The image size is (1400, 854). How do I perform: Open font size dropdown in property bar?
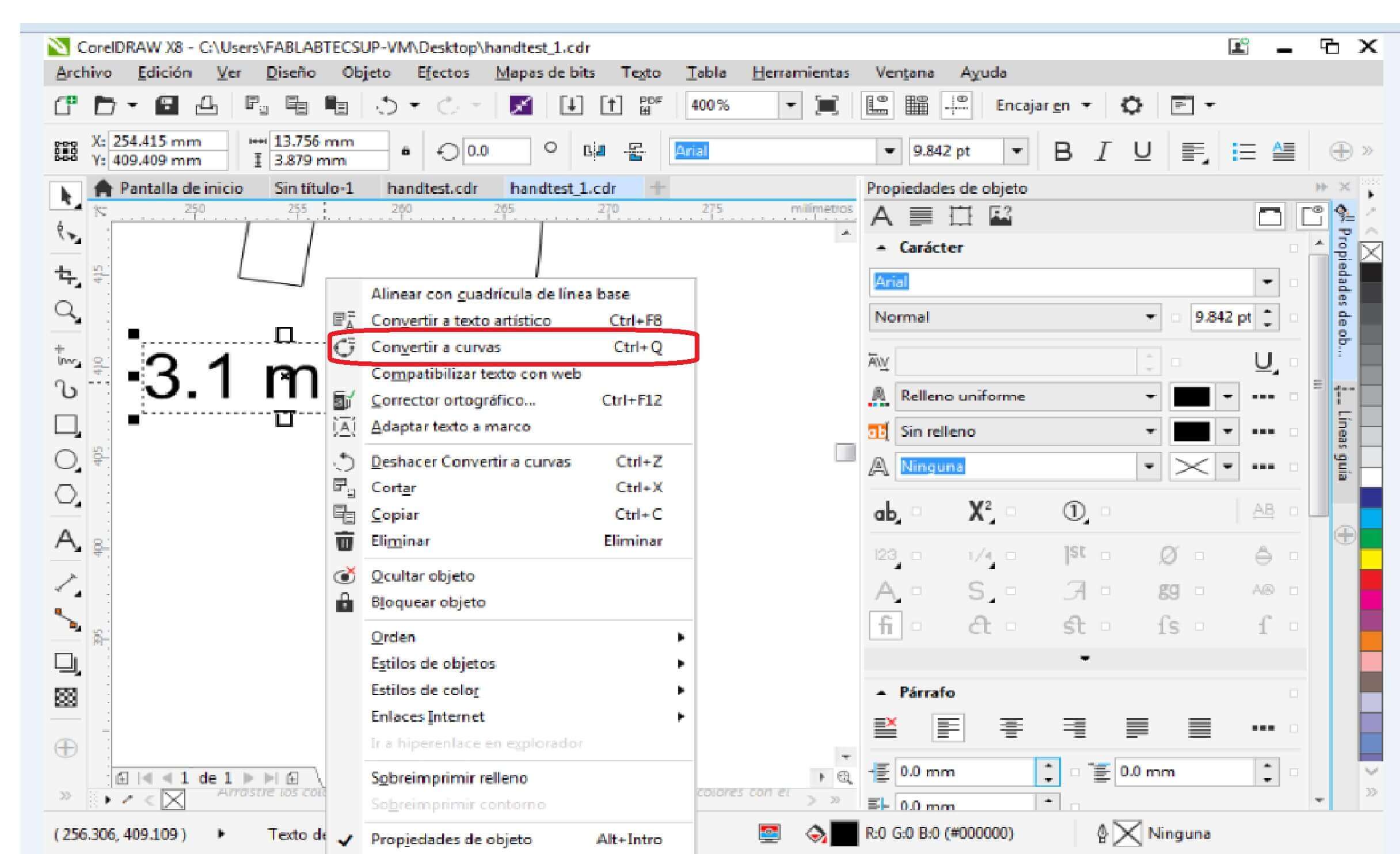pos(1017,151)
